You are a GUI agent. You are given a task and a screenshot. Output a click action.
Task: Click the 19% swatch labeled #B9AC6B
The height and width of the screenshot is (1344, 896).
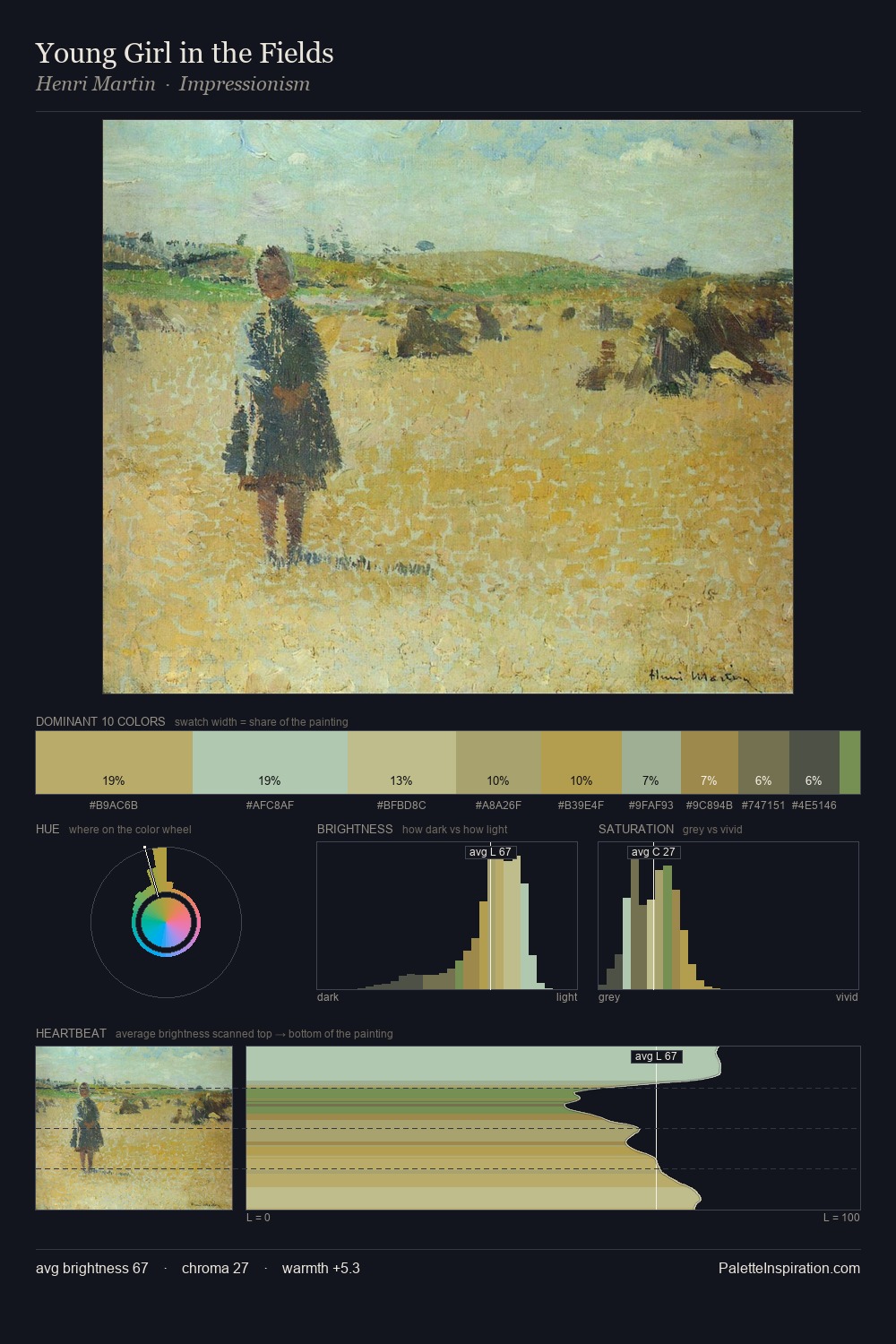point(114,762)
